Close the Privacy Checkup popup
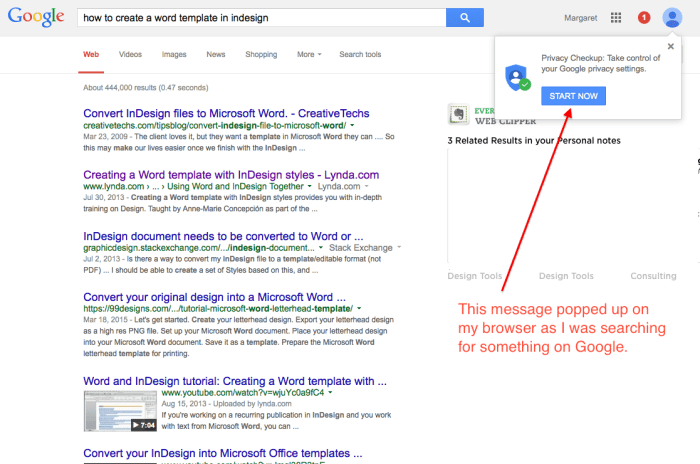This screenshot has height=464, width=700. 670,46
